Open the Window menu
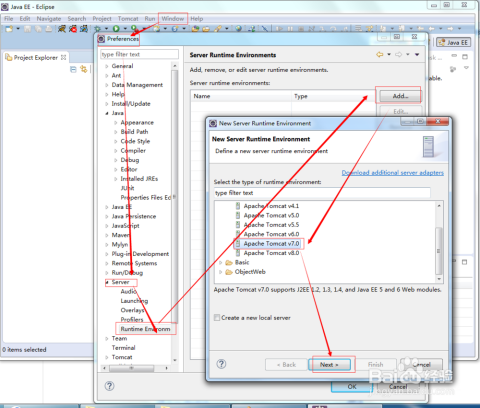 pos(173,19)
